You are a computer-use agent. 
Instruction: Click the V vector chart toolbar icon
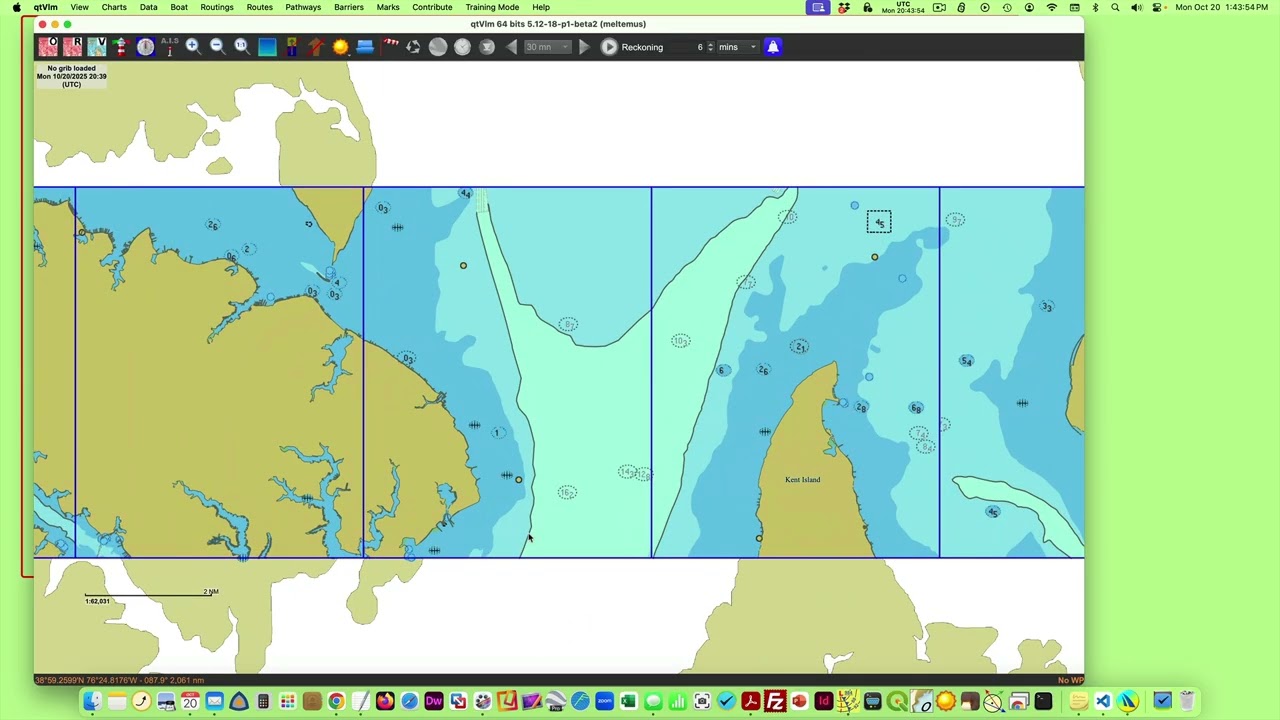click(97, 46)
